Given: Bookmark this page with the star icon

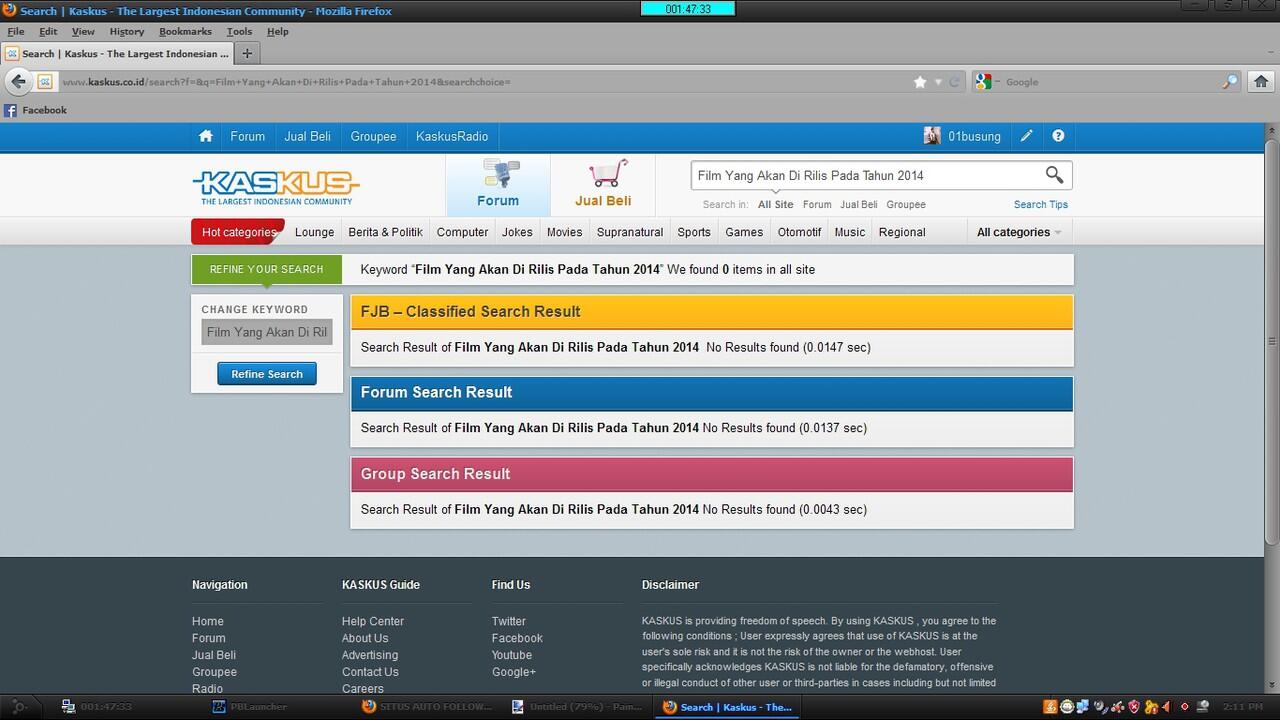Looking at the screenshot, I should point(920,82).
